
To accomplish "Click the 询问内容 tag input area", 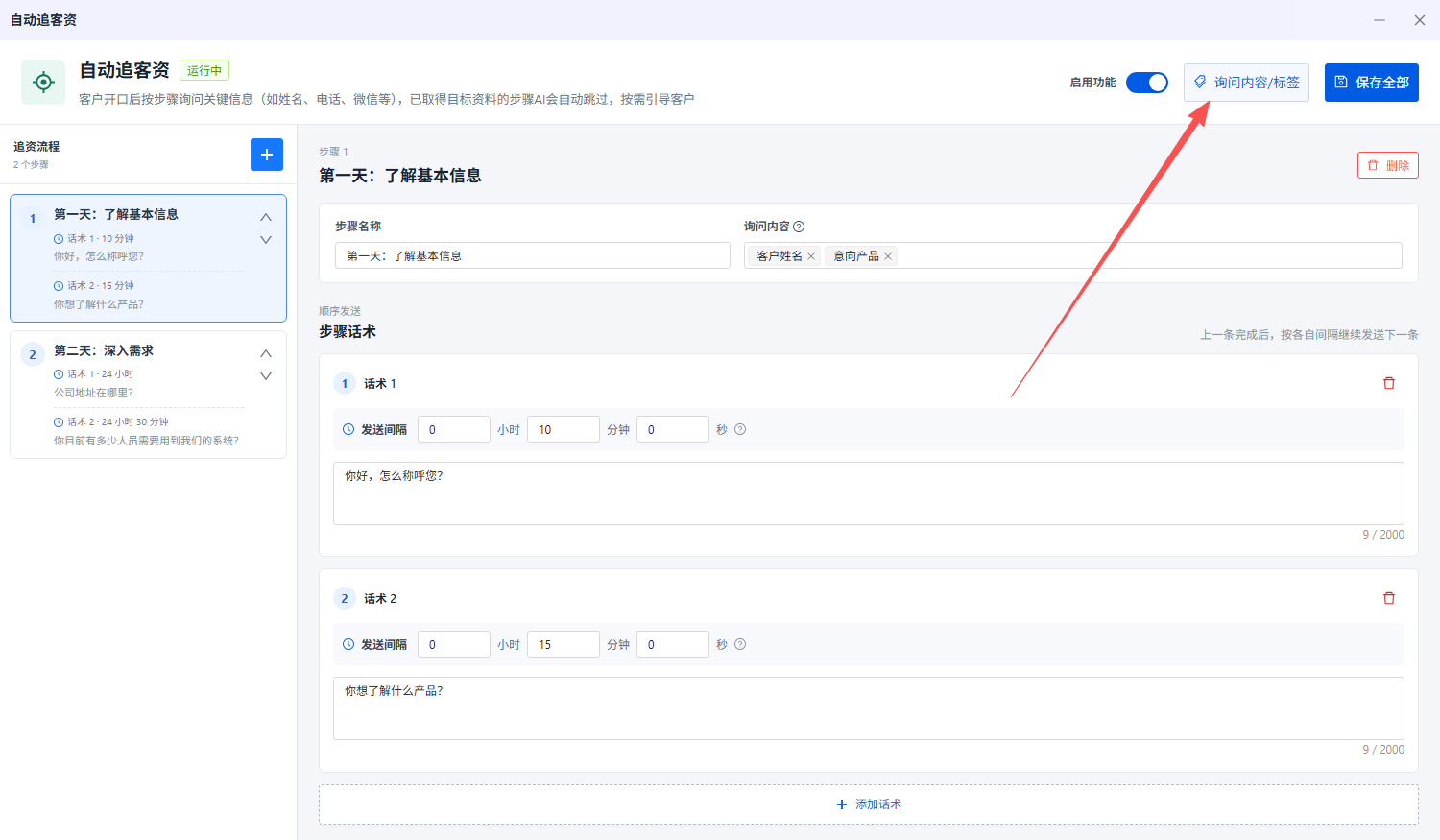I will coord(1073,255).
